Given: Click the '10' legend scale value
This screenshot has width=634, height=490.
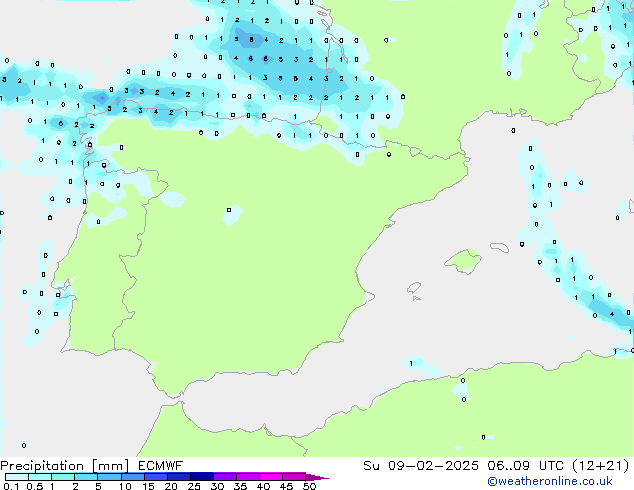Looking at the screenshot, I should [x=125, y=486].
